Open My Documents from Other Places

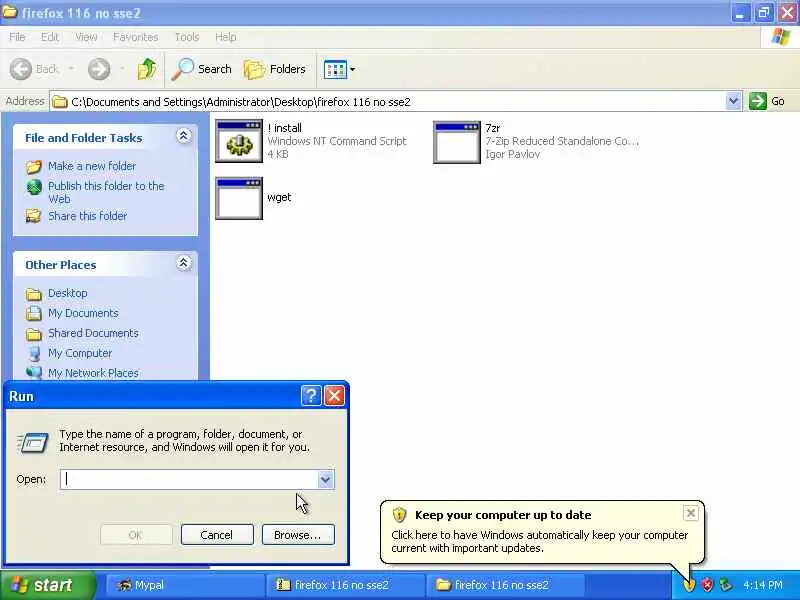[x=83, y=313]
